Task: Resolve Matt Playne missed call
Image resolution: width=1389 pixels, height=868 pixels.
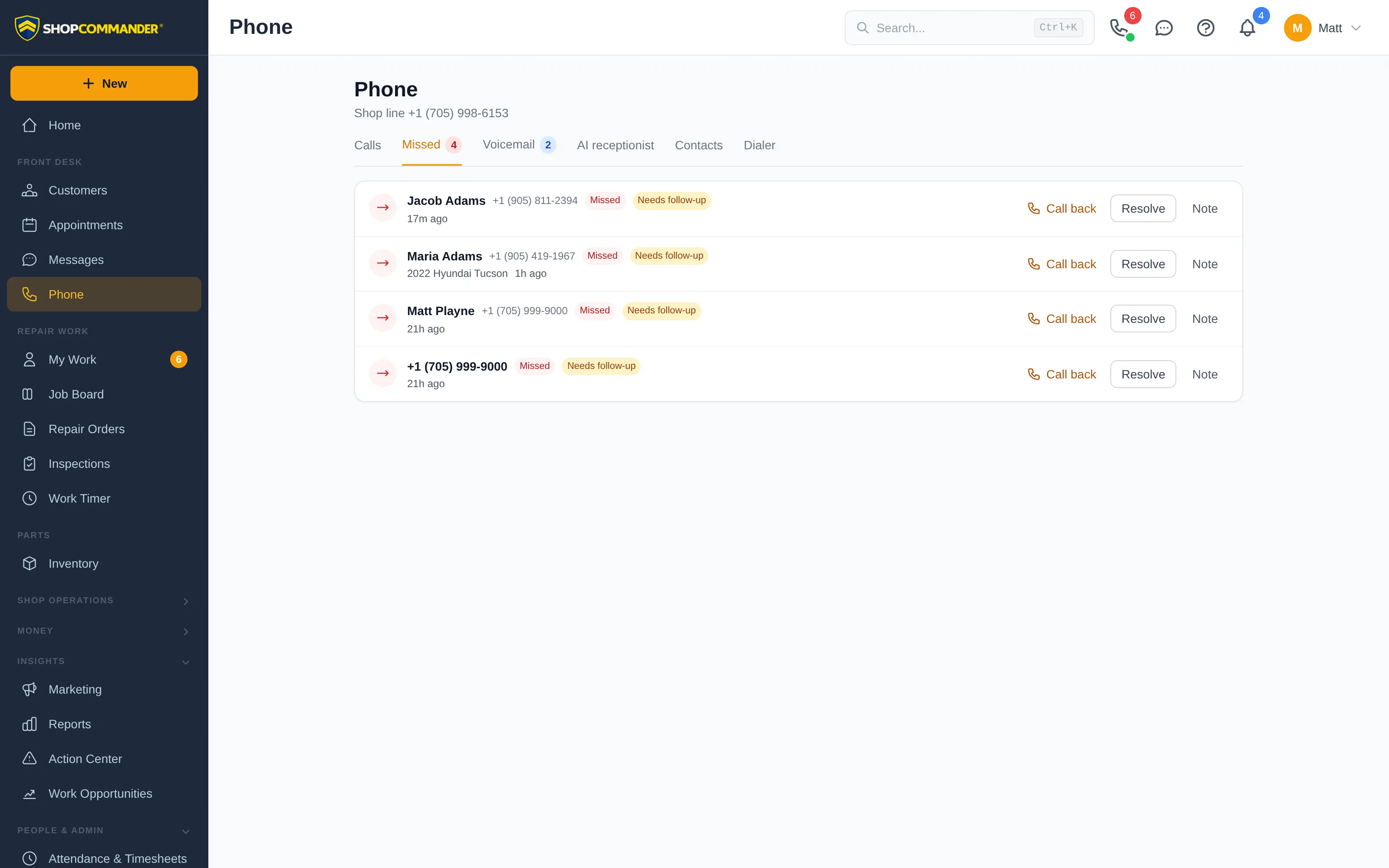Action: pyautogui.click(x=1143, y=319)
